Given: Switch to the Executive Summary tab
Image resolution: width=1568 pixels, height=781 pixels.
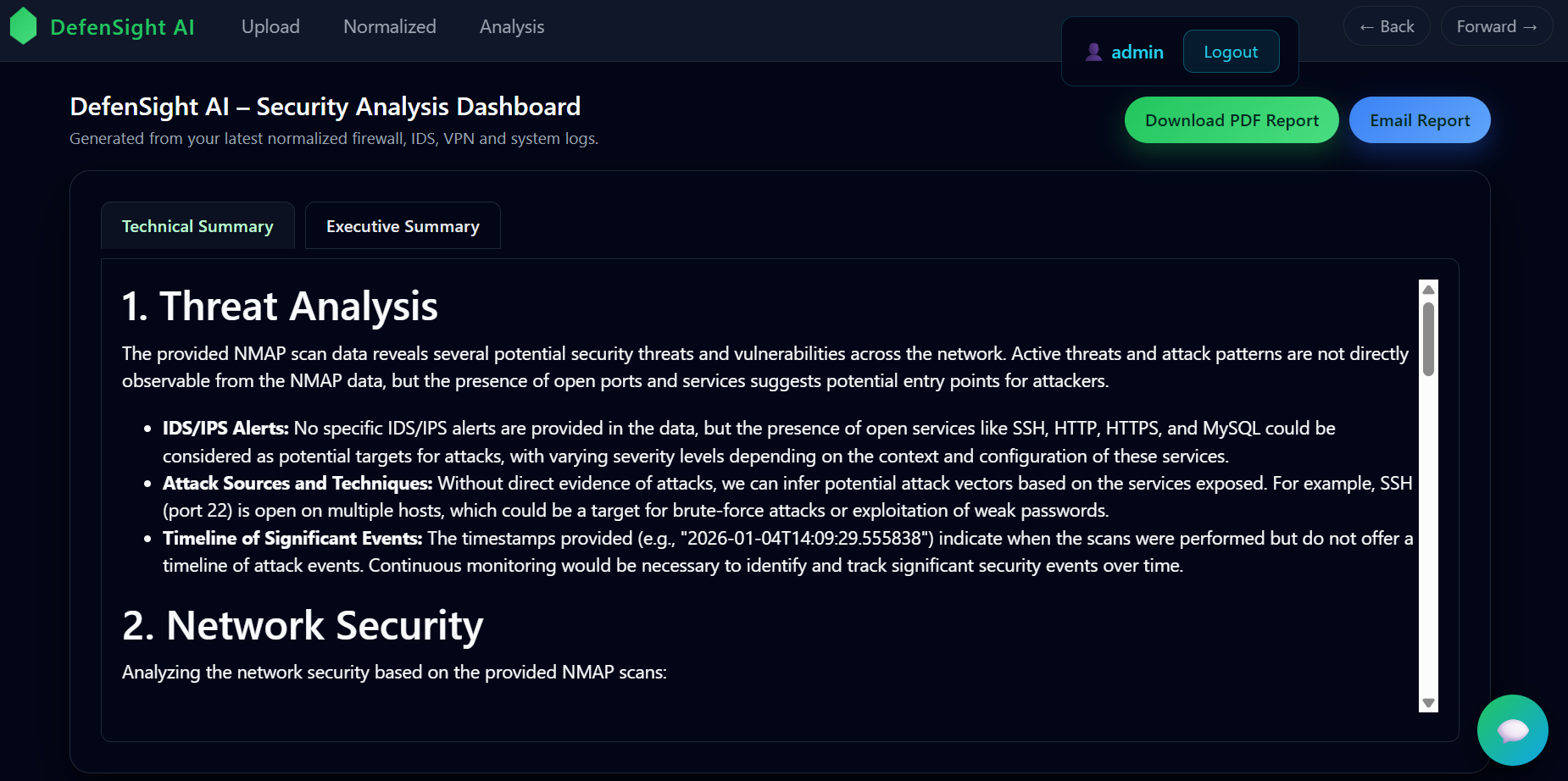Looking at the screenshot, I should tap(403, 226).
